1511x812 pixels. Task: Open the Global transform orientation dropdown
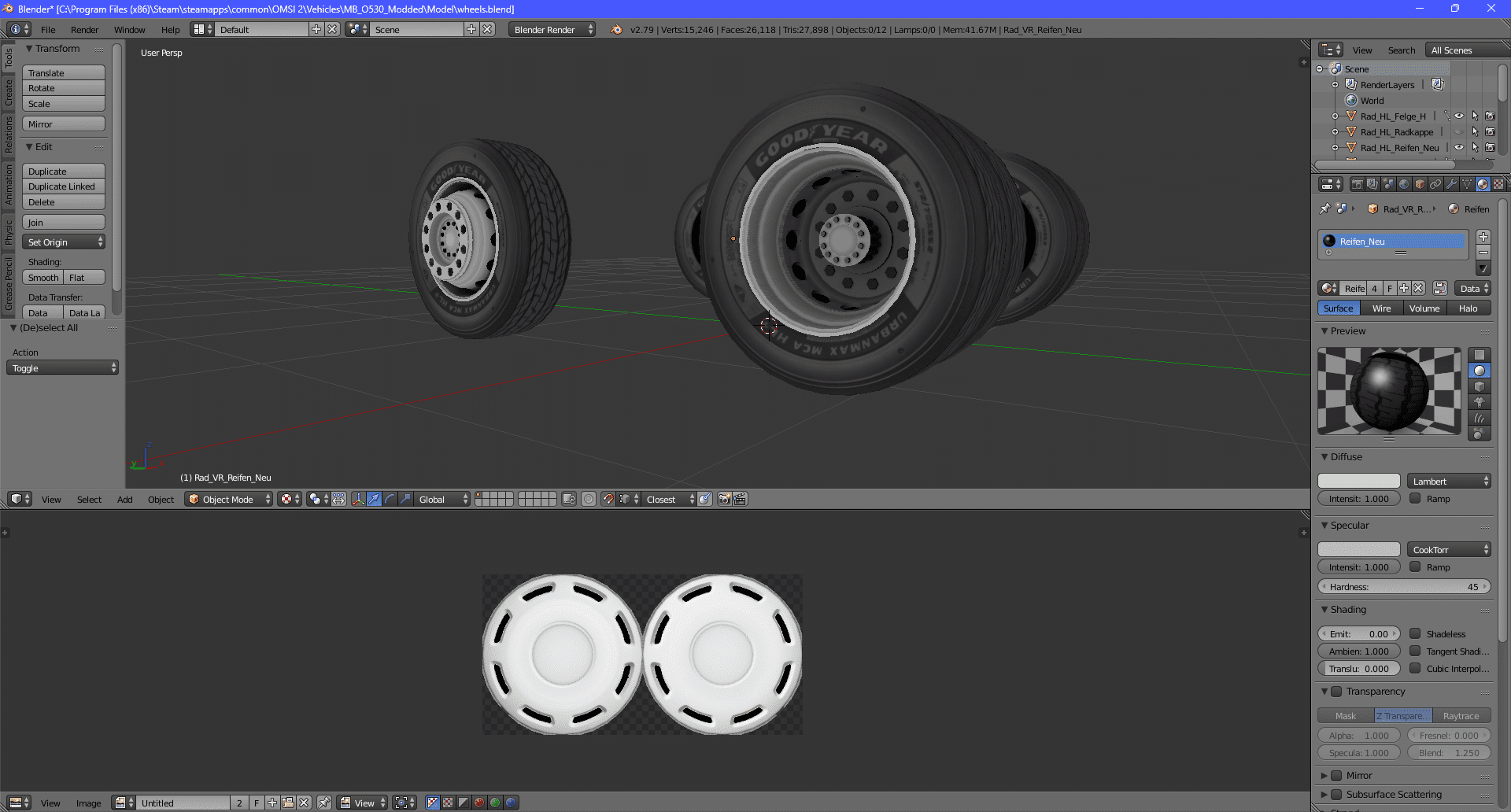[x=442, y=500]
